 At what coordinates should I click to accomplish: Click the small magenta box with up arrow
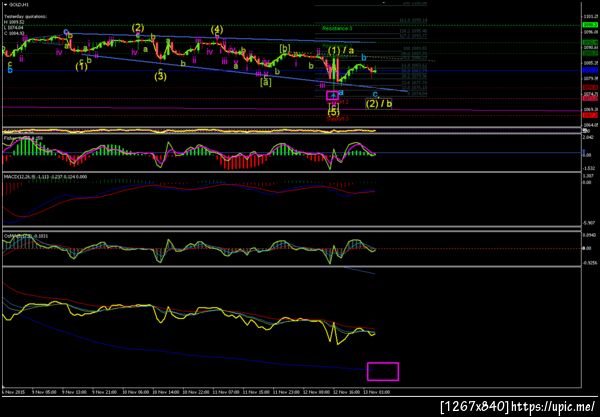click(x=333, y=95)
